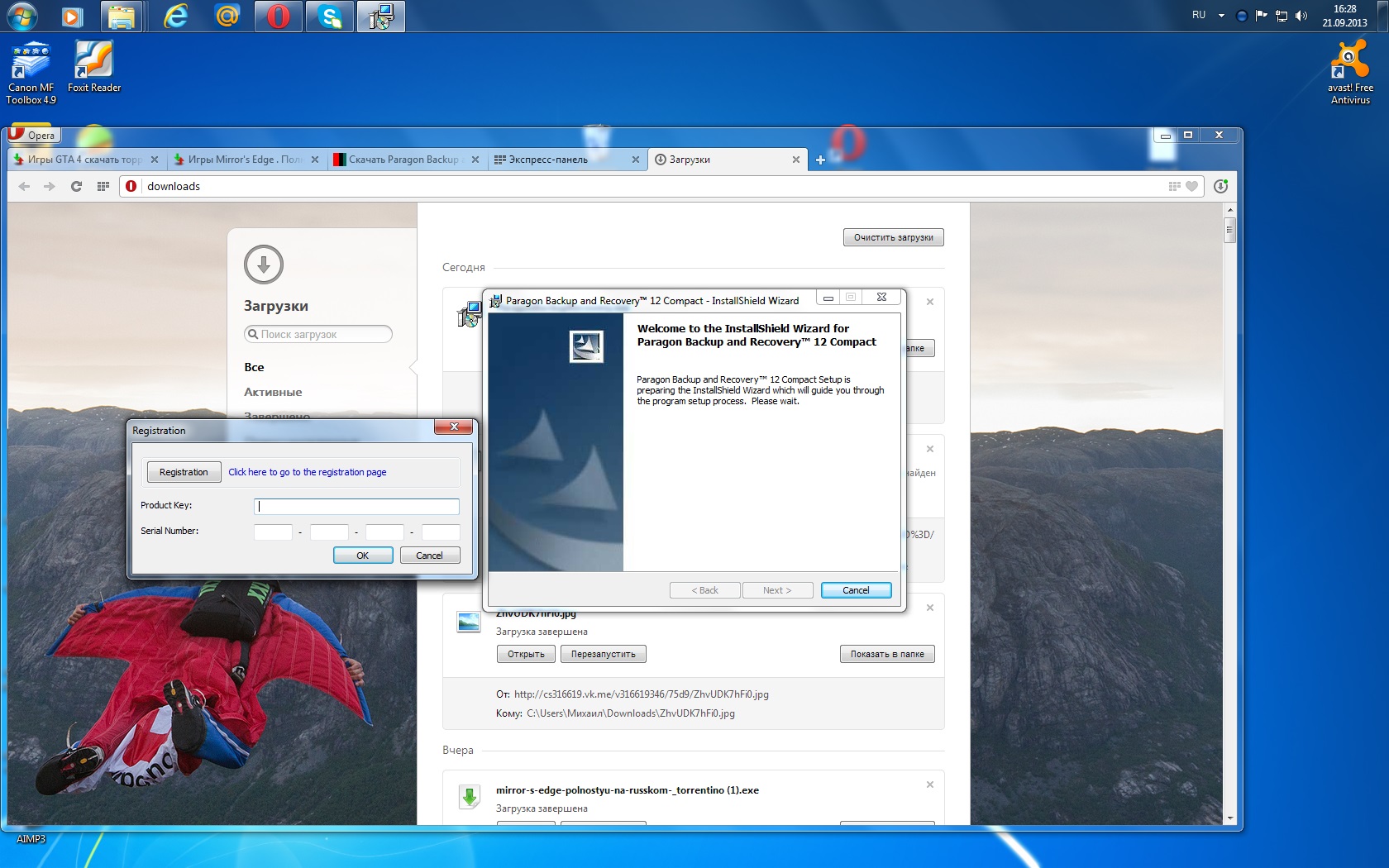Select Активные in downloads sidebar
The height and width of the screenshot is (868, 1389).
[x=273, y=392]
